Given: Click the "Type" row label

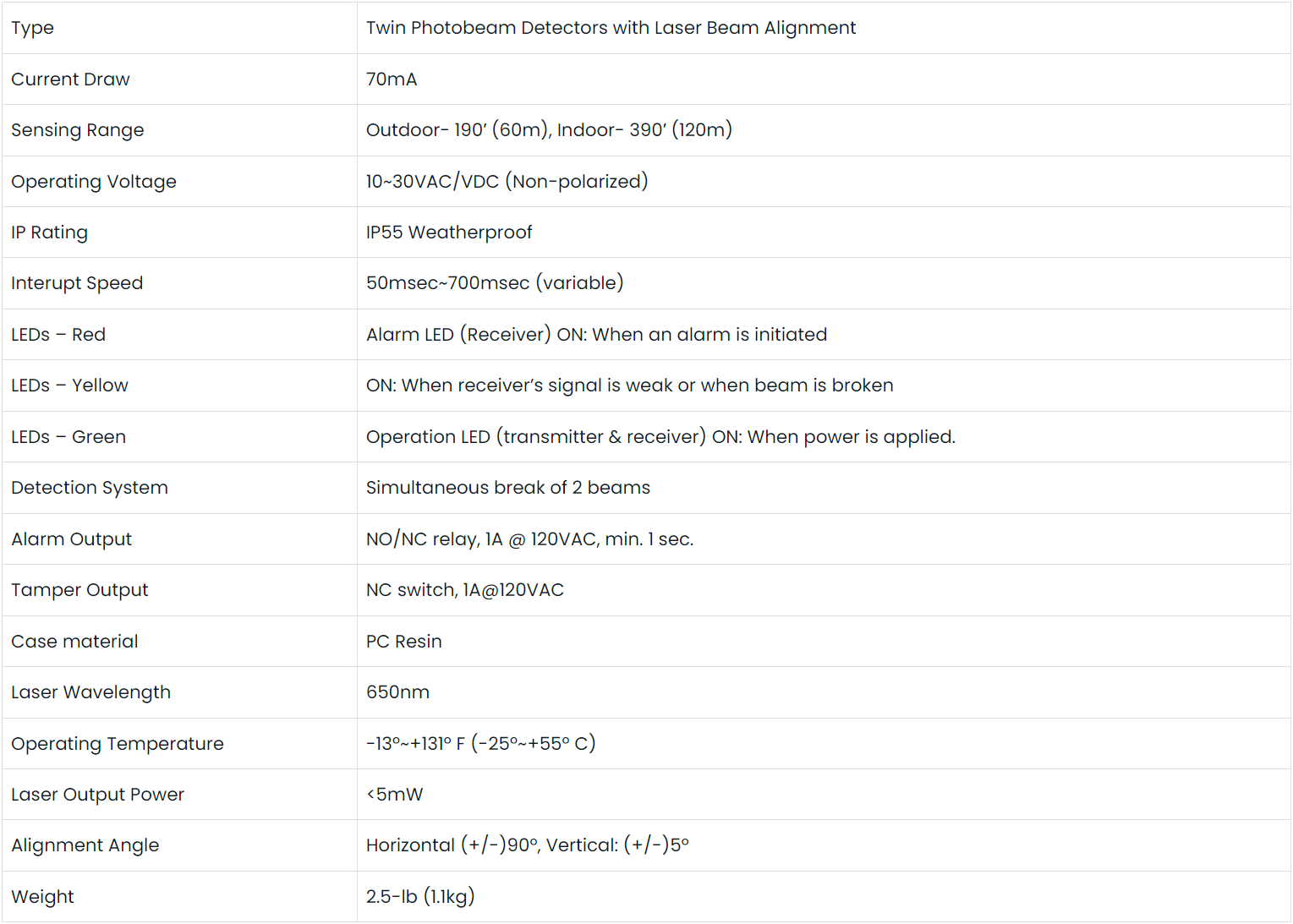Looking at the screenshot, I should (x=33, y=28).
